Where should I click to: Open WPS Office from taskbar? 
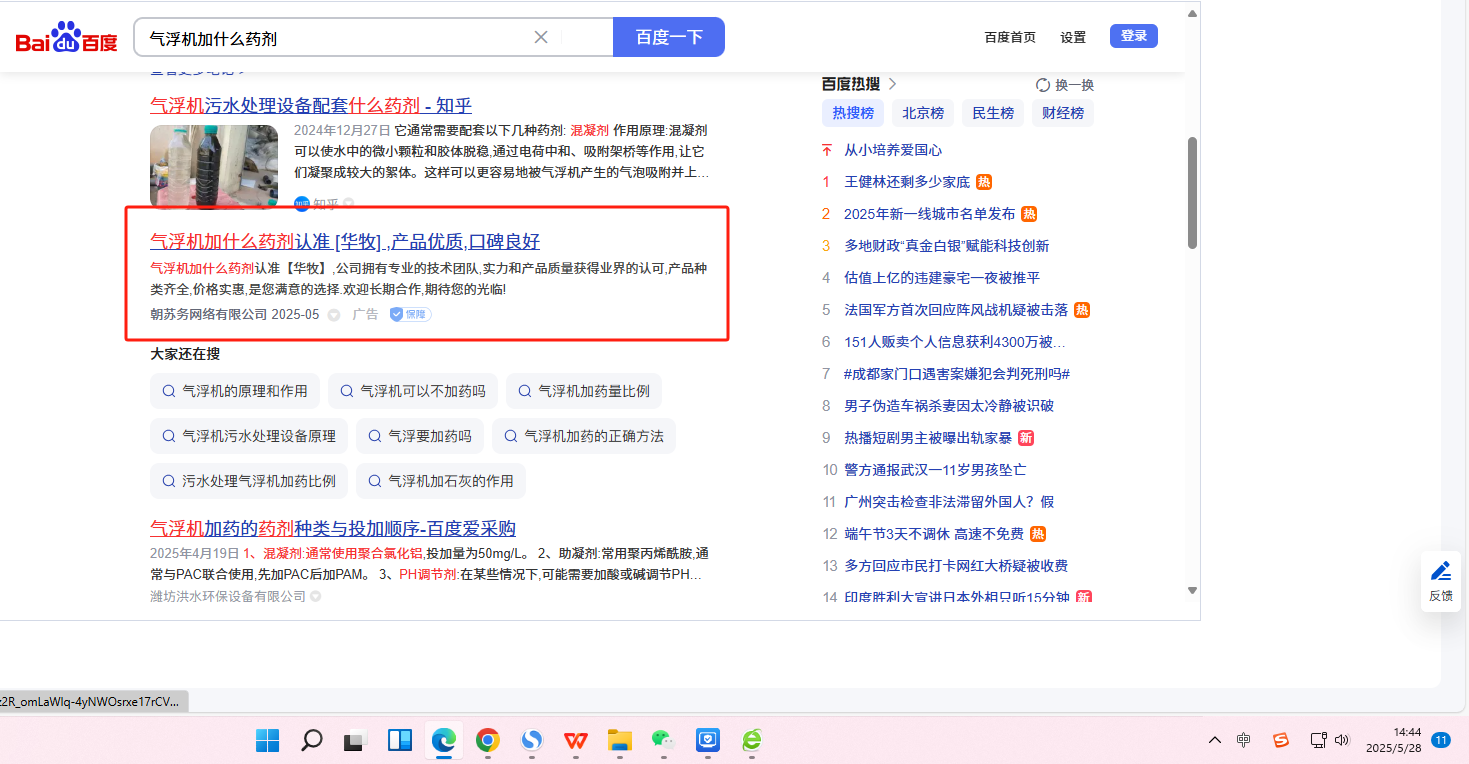576,740
